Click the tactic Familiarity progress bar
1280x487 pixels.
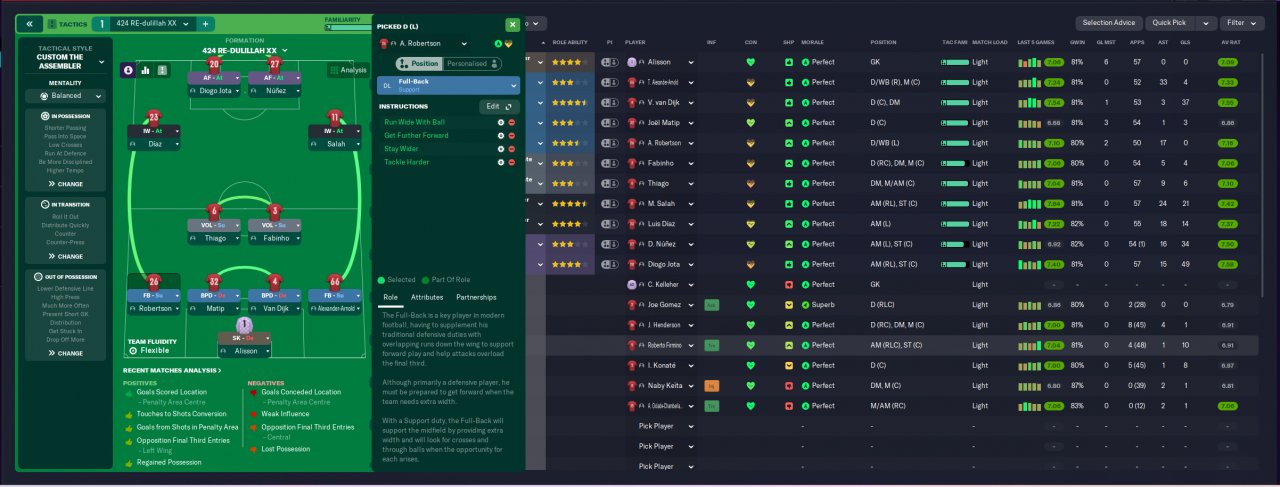(346, 28)
